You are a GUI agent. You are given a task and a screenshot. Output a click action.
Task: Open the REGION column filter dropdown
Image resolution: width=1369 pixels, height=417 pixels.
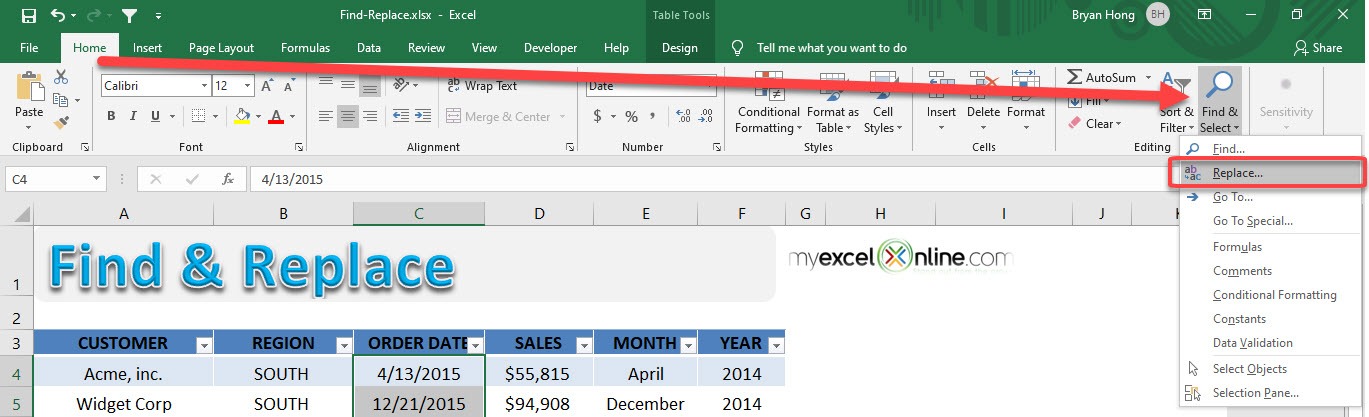point(343,344)
